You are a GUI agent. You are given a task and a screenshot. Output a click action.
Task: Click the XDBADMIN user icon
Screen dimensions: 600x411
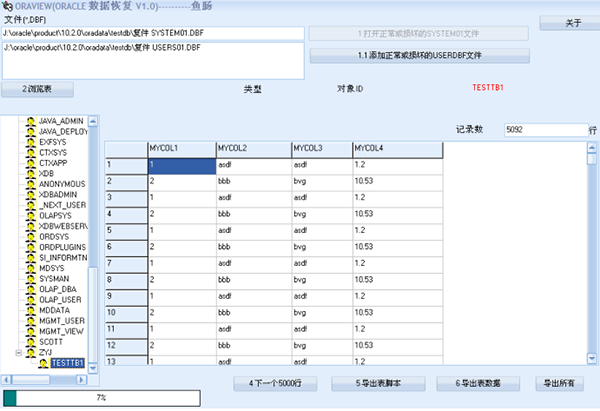pyautogui.click(x=31, y=195)
